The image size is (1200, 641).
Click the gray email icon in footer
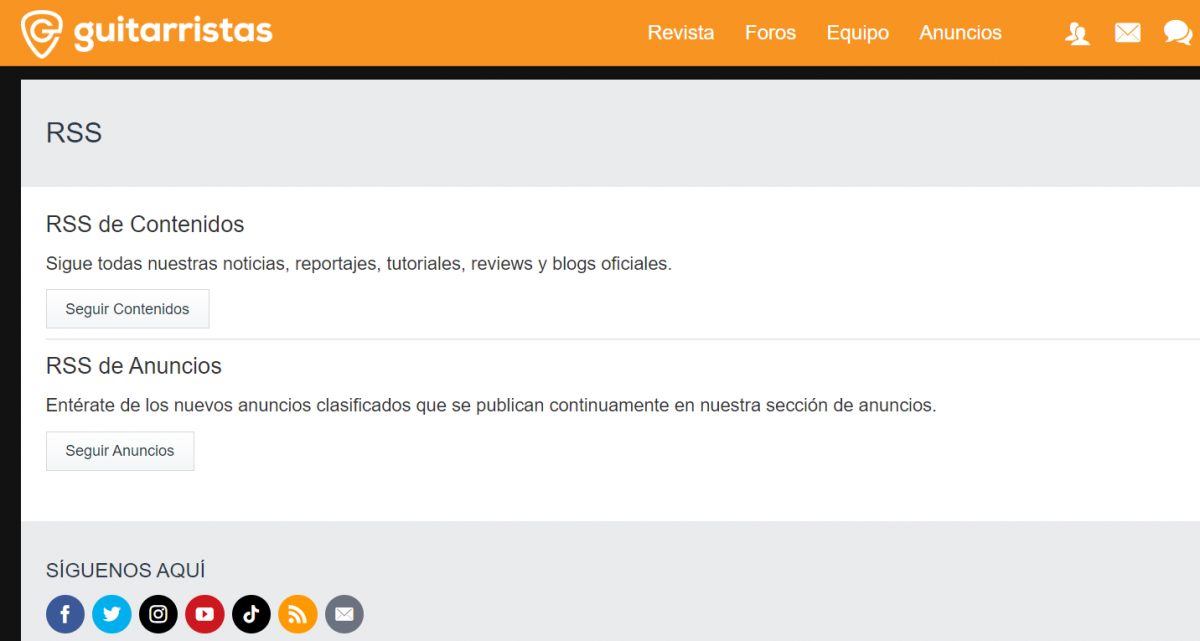click(344, 614)
